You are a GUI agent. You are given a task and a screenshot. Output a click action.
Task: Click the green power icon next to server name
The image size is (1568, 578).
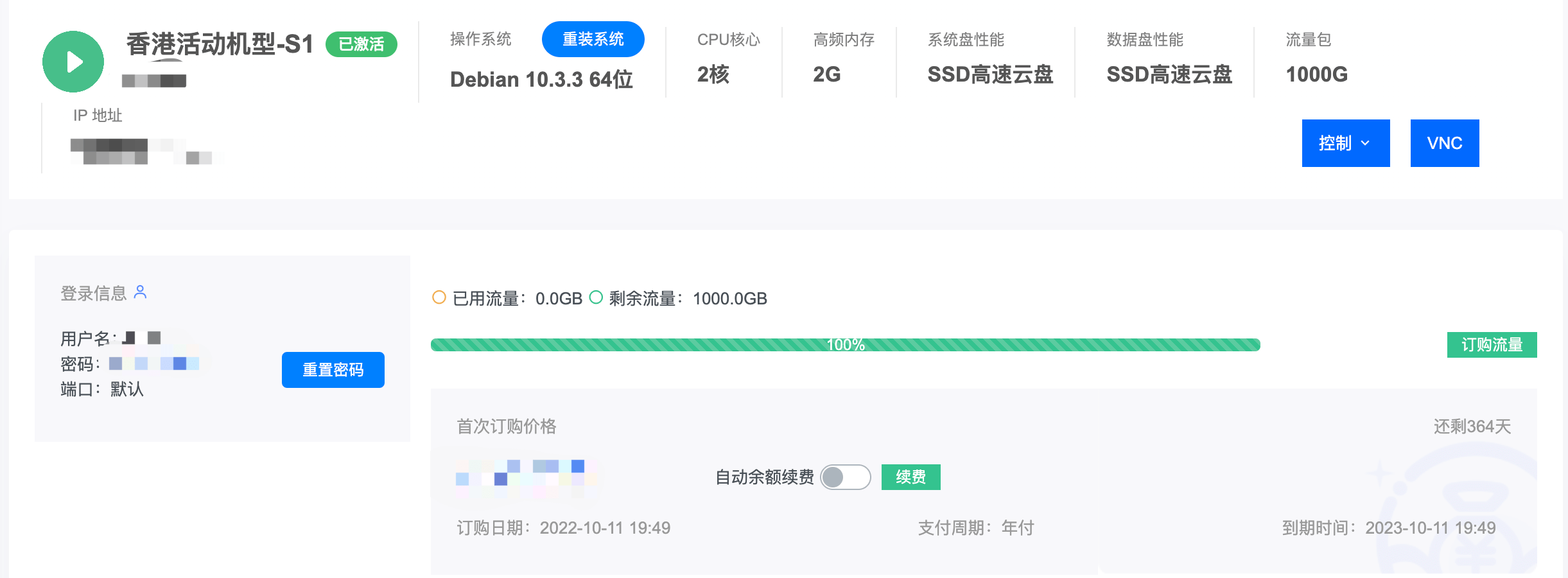(73, 61)
